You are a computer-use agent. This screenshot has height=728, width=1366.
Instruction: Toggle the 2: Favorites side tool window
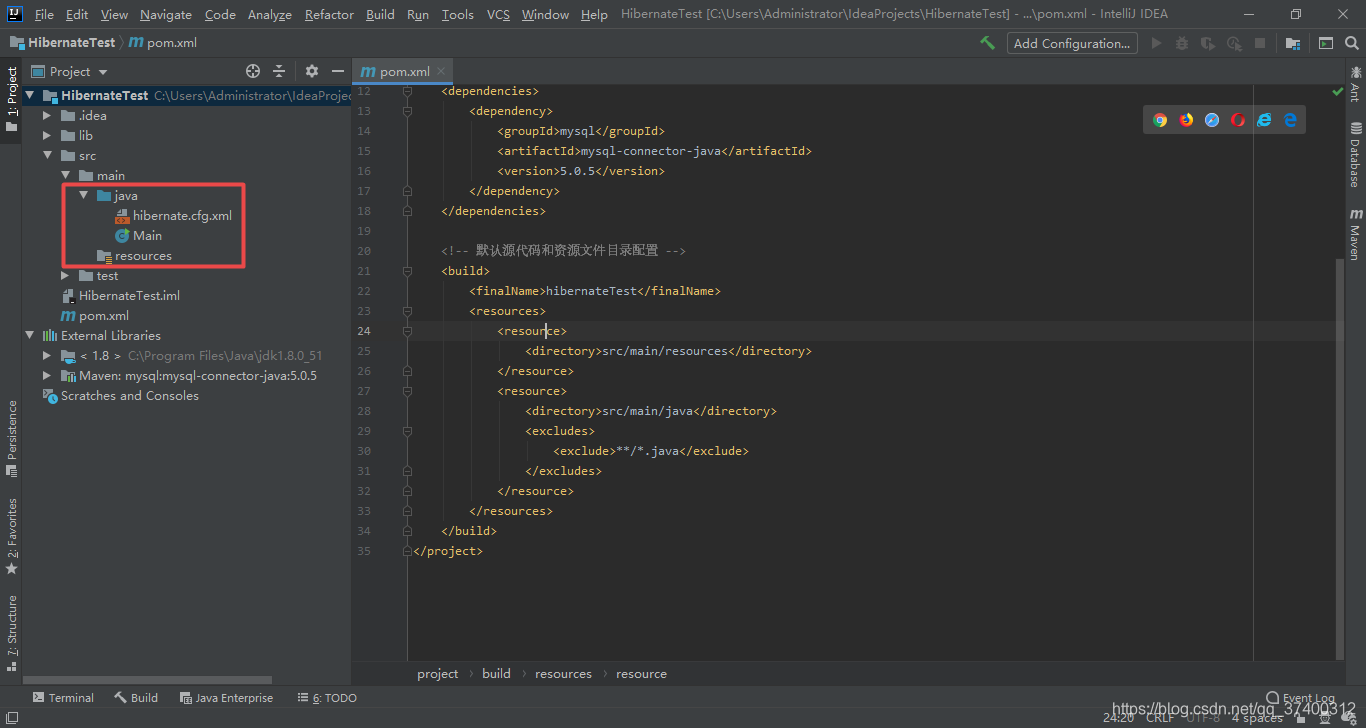point(11,535)
